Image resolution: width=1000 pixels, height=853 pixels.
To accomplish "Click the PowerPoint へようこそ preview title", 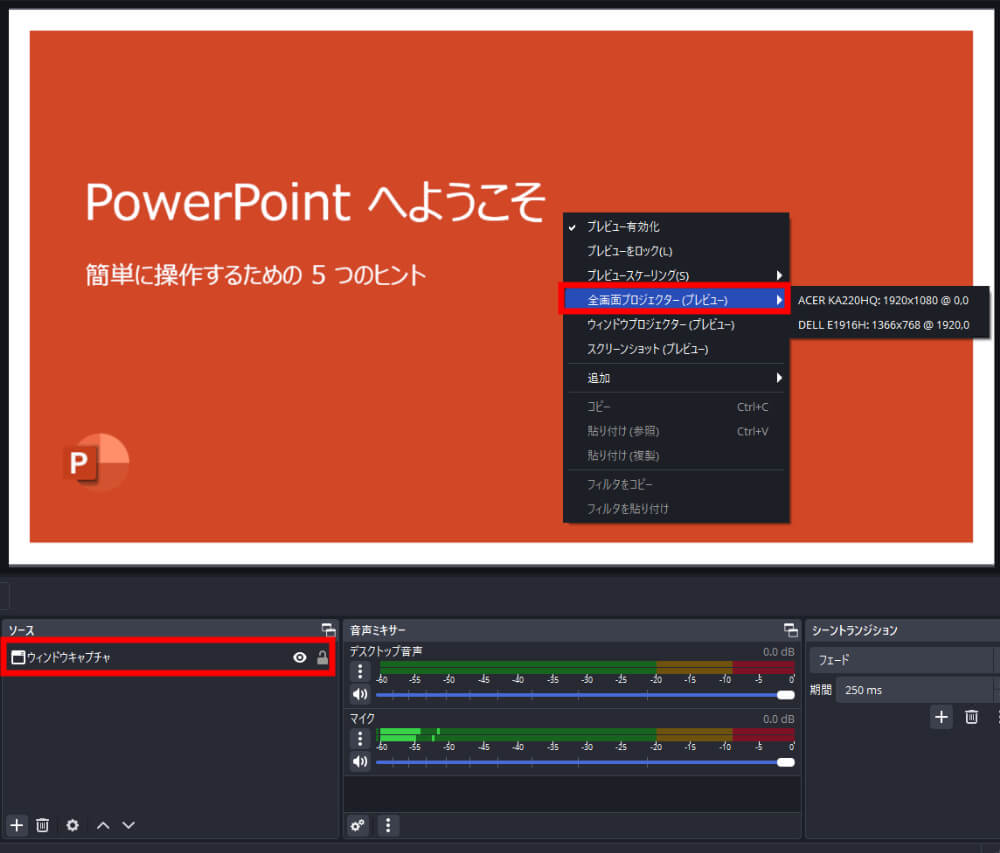I will [x=315, y=202].
